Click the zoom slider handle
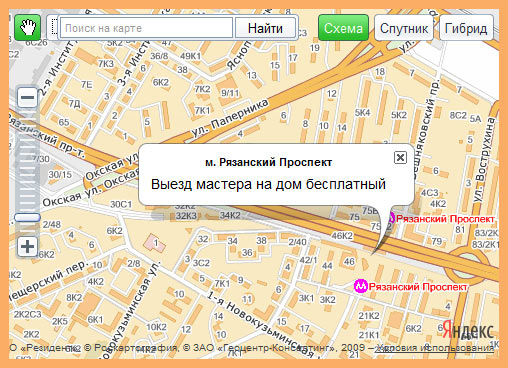Screen dimensions: 508x368 coord(27,218)
